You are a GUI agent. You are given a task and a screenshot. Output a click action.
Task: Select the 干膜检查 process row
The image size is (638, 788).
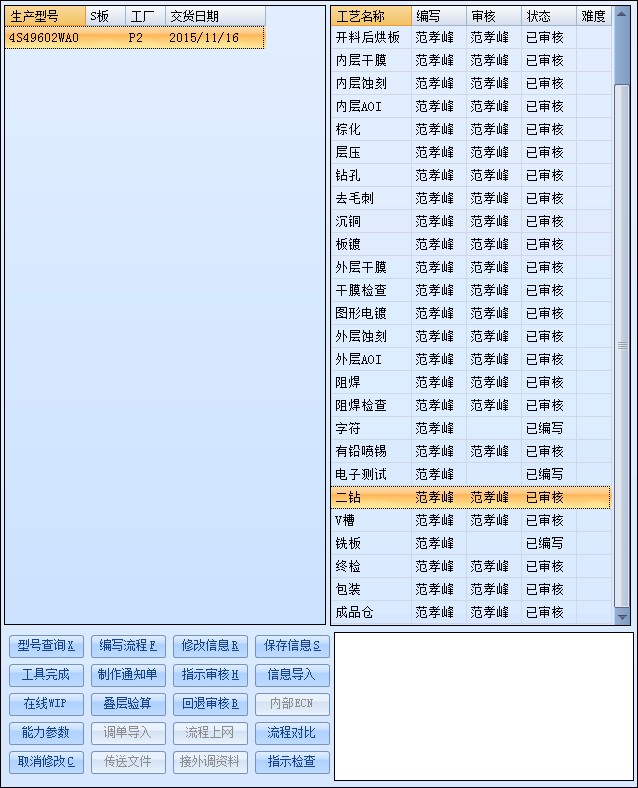pos(471,290)
